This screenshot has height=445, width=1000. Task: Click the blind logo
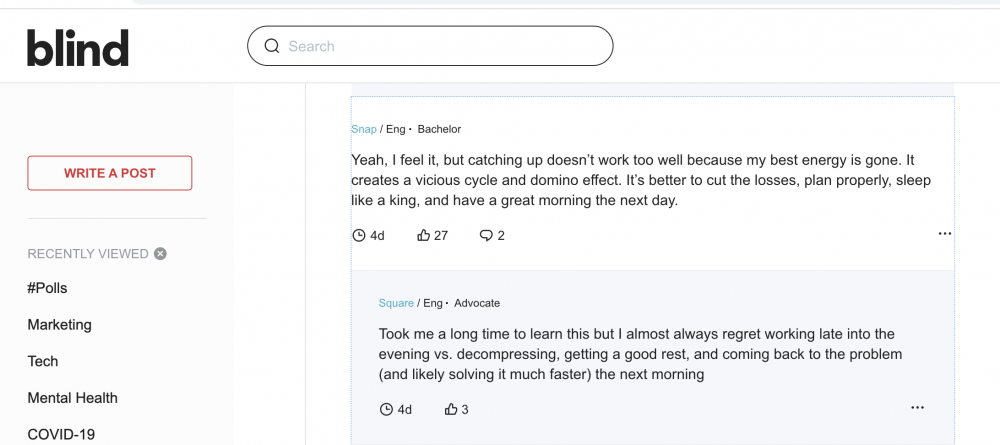coord(78,47)
